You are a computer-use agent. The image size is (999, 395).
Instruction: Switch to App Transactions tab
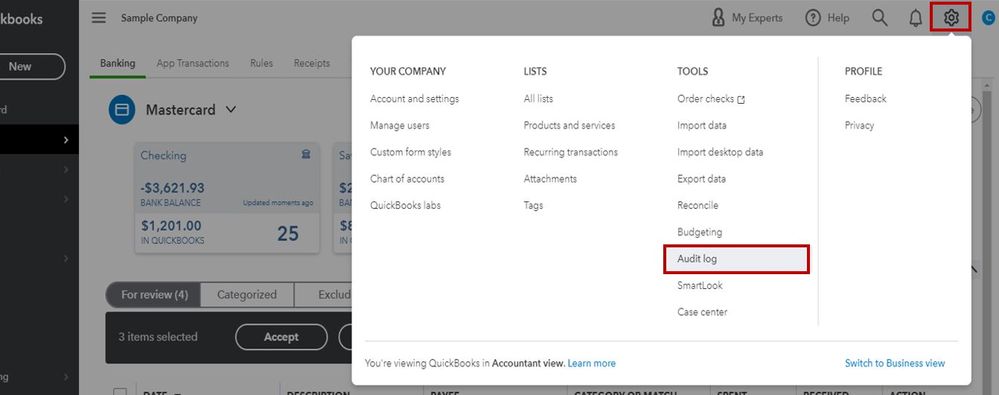[x=192, y=63]
